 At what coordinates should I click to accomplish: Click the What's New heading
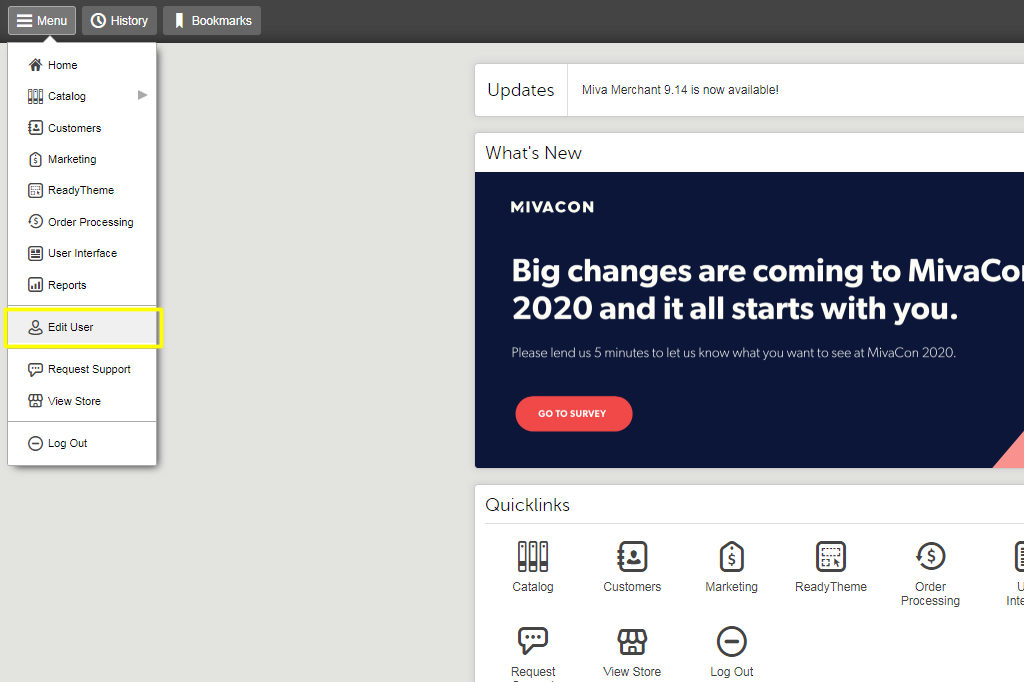pyautogui.click(x=534, y=153)
